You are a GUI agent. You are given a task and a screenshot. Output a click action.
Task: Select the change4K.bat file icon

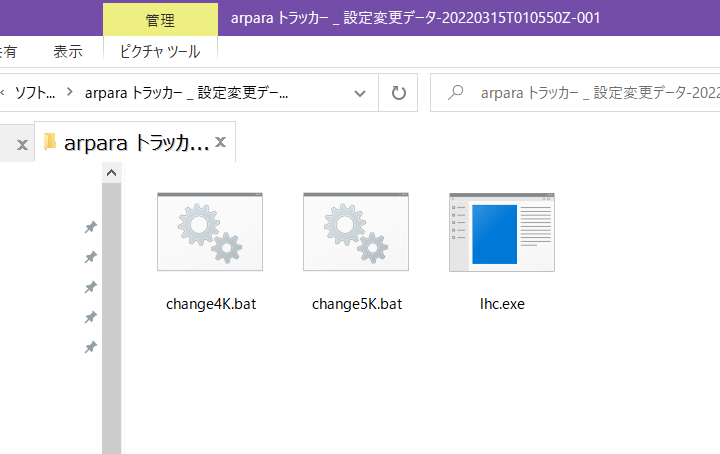point(210,232)
